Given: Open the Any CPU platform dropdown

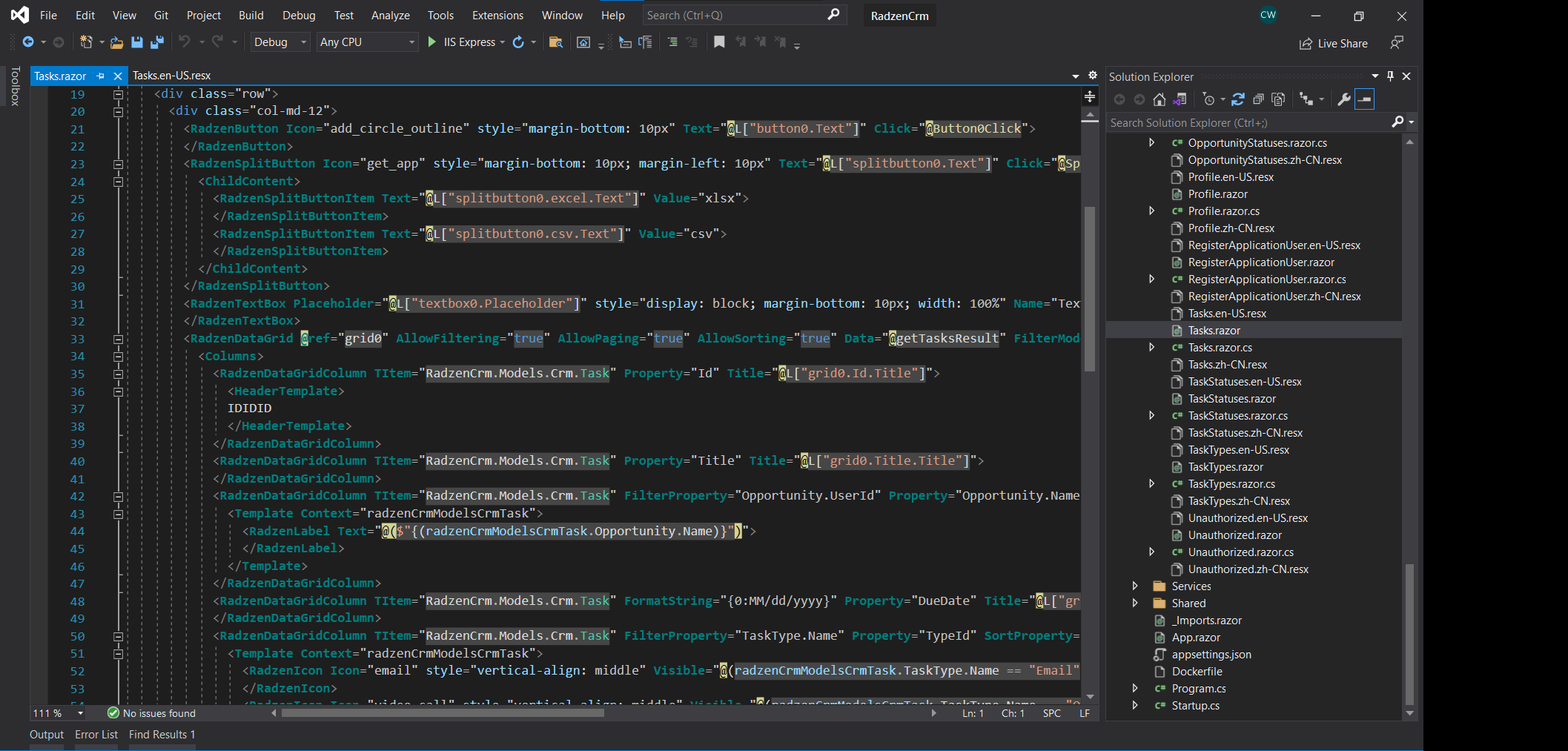Looking at the screenshot, I should (x=366, y=42).
